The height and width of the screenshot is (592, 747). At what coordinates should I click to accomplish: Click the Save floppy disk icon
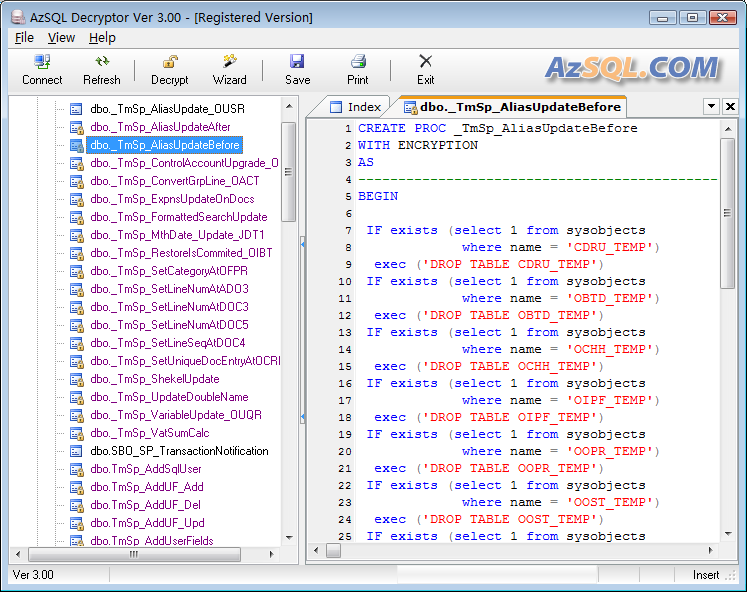(297, 61)
